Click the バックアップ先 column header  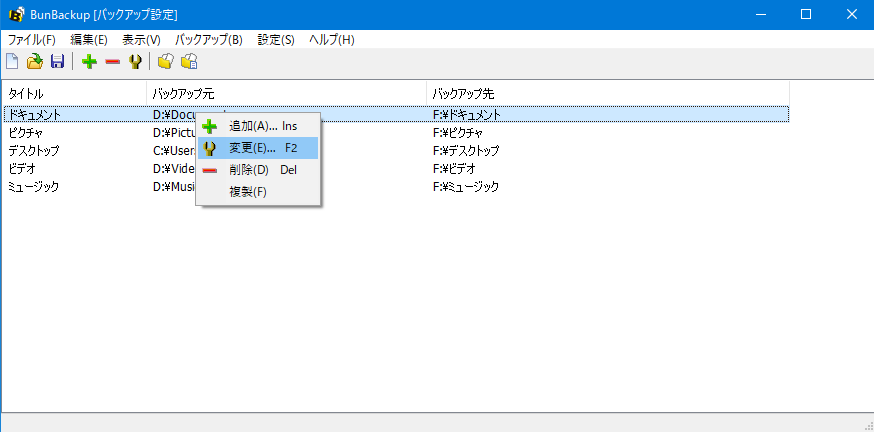tap(608, 94)
